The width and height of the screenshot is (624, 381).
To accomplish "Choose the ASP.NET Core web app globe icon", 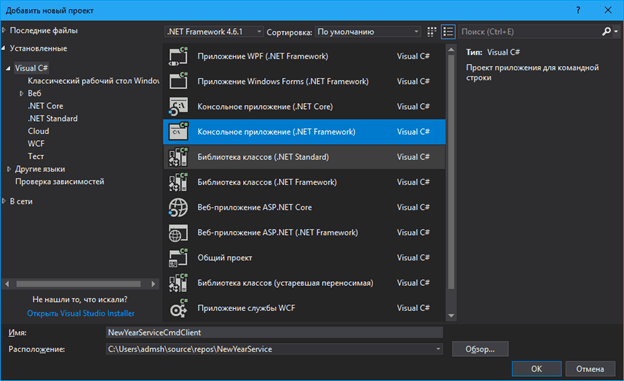I will [x=178, y=207].
